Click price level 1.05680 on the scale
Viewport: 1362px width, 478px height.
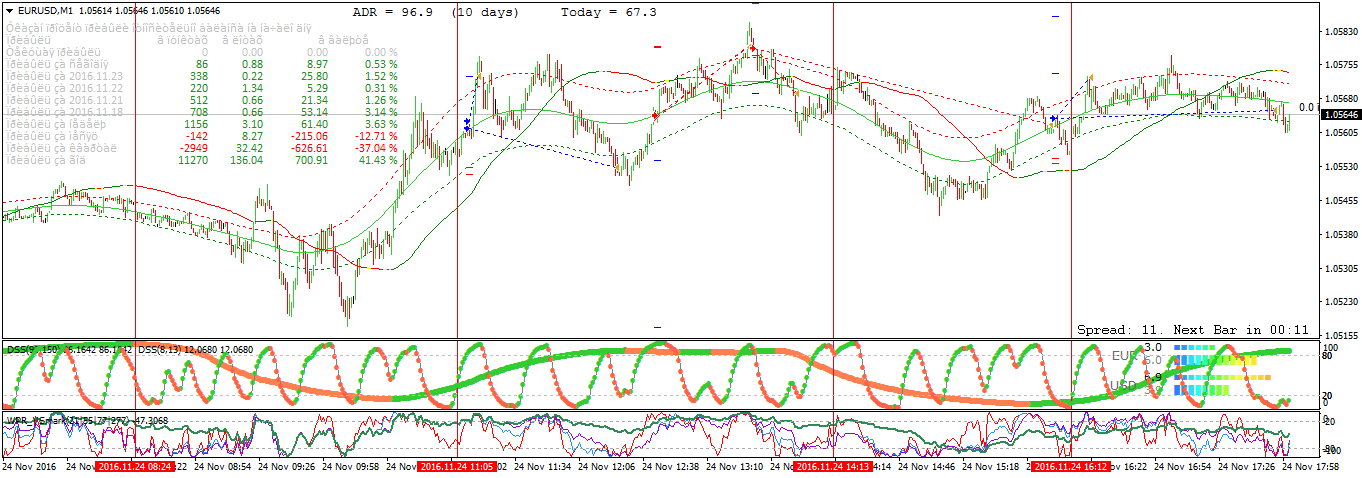pos(1340,100)
